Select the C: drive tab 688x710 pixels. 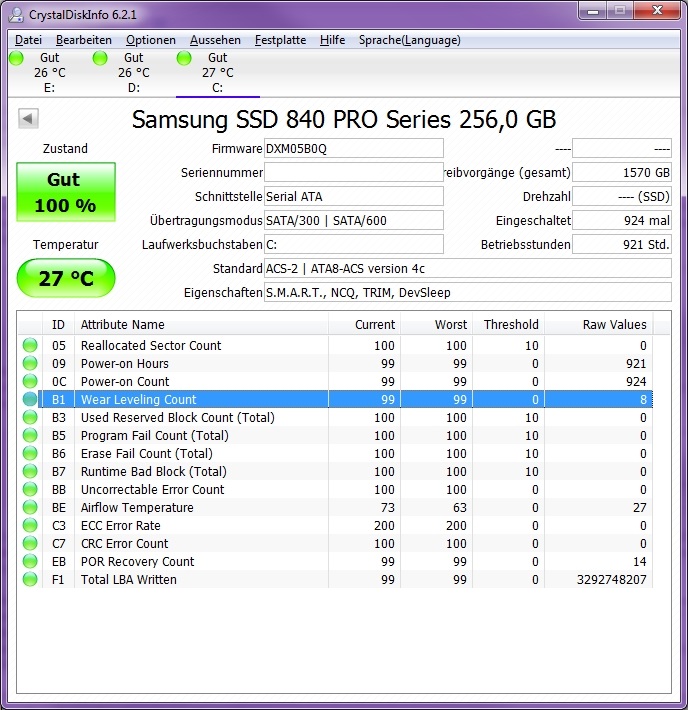[x=217, y=72]
